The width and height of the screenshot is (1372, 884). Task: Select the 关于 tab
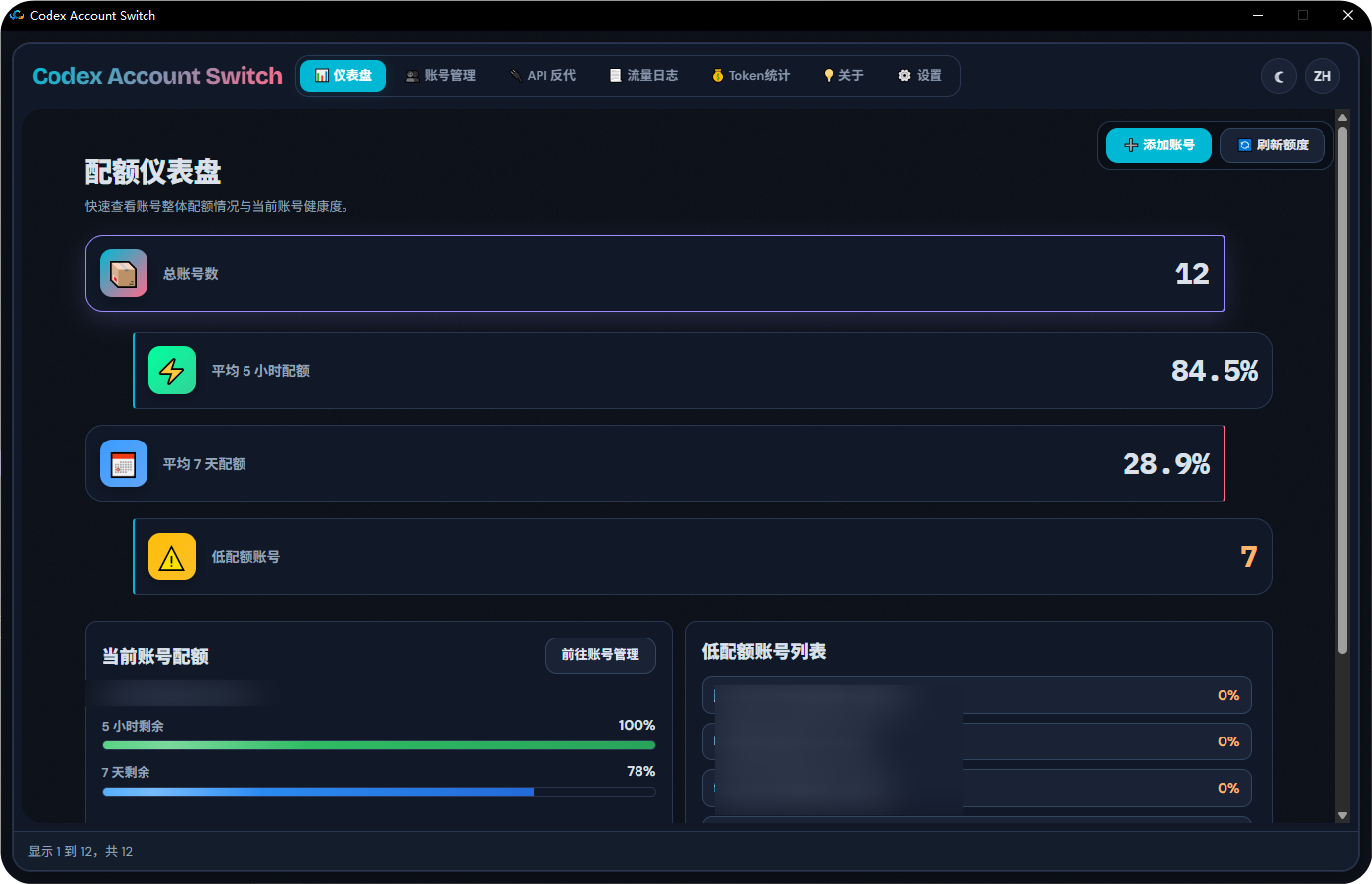pos(843,76)
